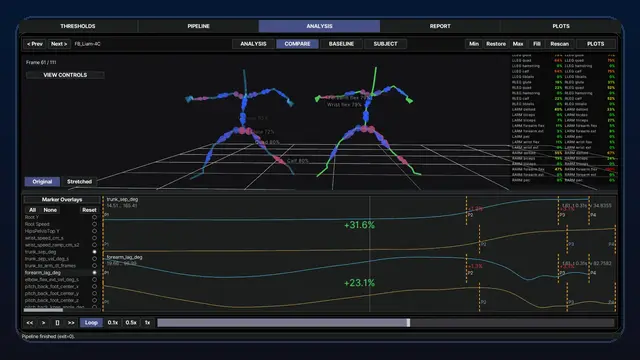Click the +23.1% value on forearm_lag_deg graph
The width and height of the screenshot is (640, 360).
[359, 283]
